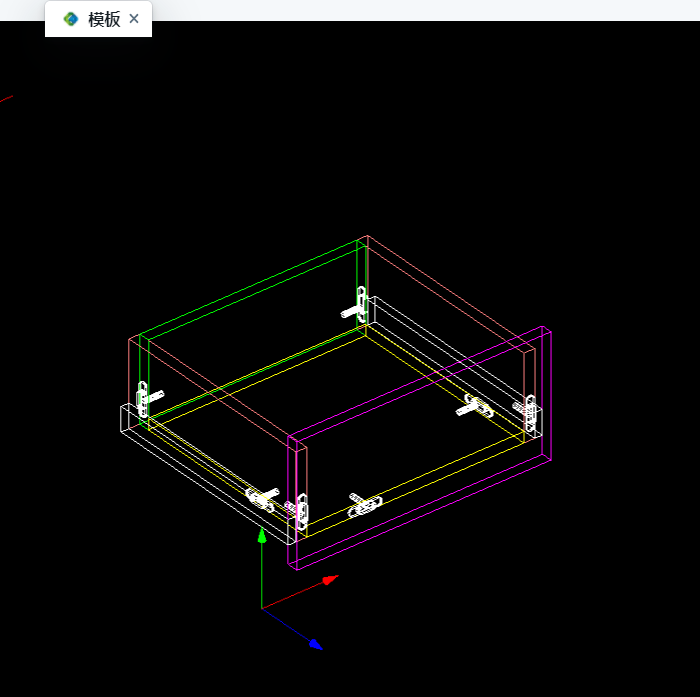
Task: Select the green back panel outline
Action: (250, 286)
